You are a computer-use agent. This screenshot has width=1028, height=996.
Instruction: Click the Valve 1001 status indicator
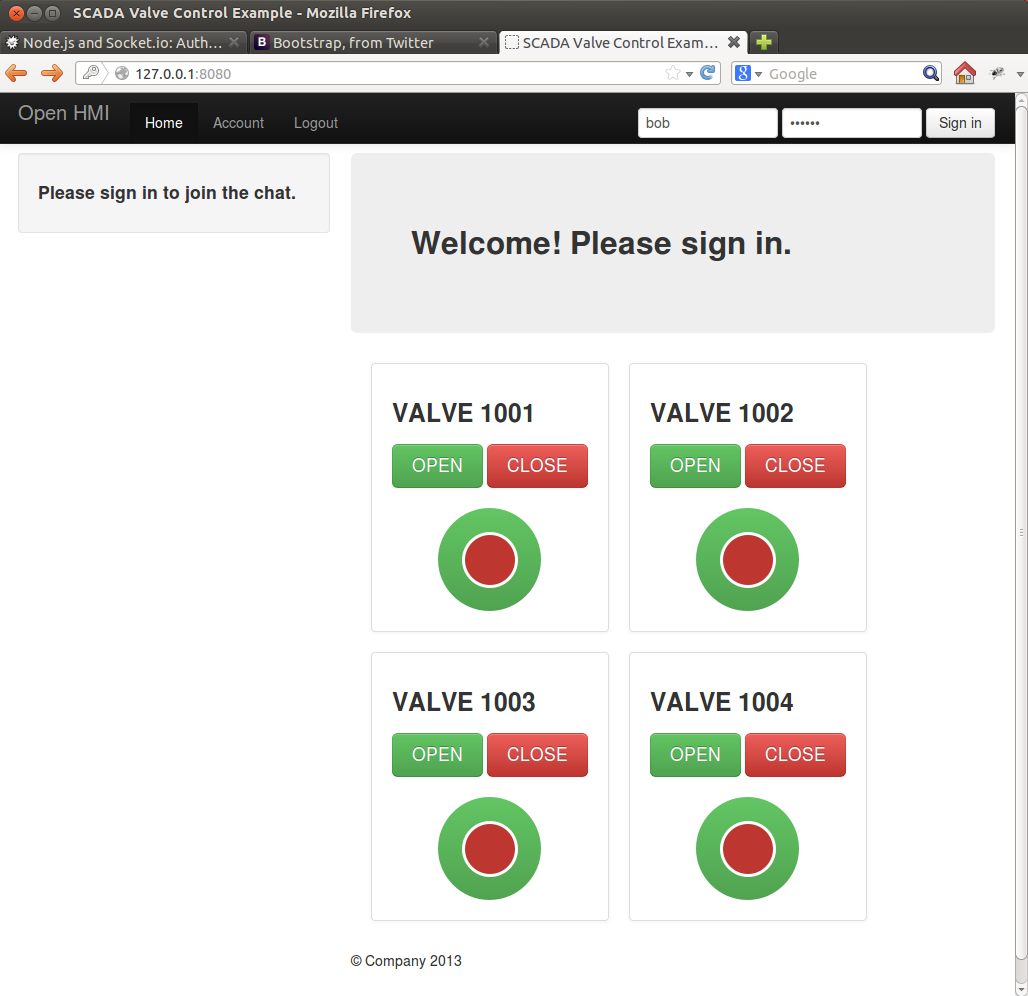(489, 560)
